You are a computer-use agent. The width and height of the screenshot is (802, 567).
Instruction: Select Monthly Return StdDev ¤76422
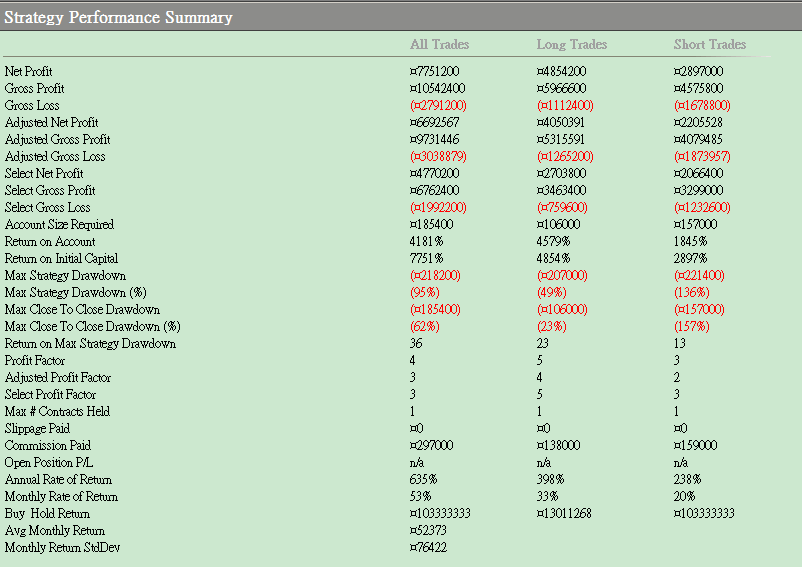pyautogui.click(x=428, y=548)
